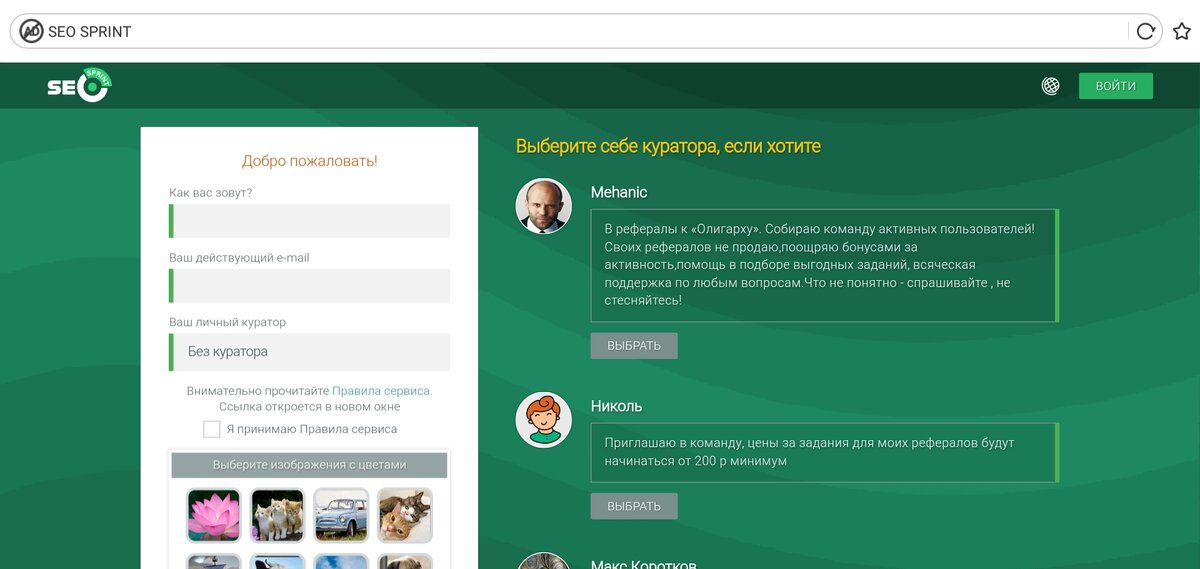Bookmark page with the star icon
The image size is (1200, 569).
coord(1182,31)
